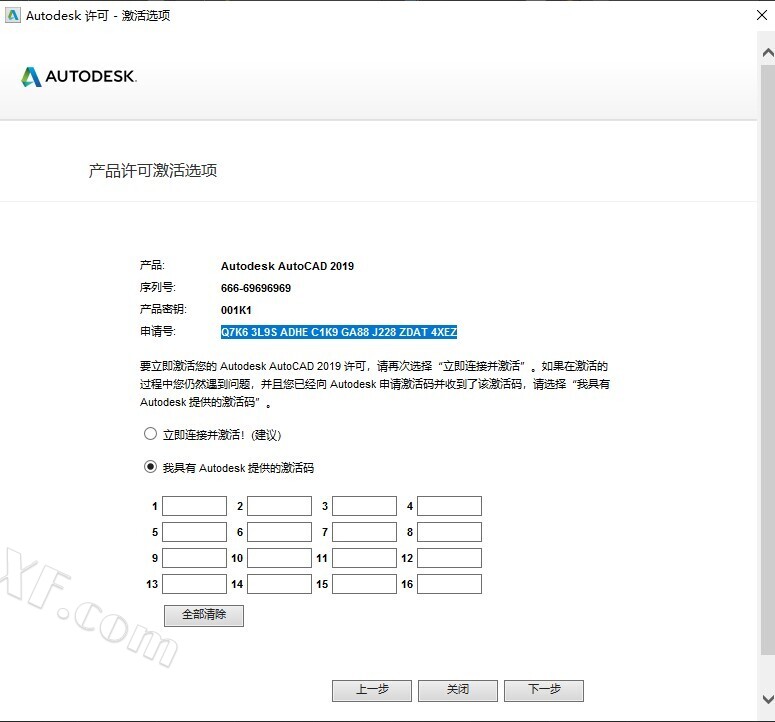Viewport: 775px width, 722px height.
Task: Click the 关闭 close button
Action: click(x=458, y=690)
